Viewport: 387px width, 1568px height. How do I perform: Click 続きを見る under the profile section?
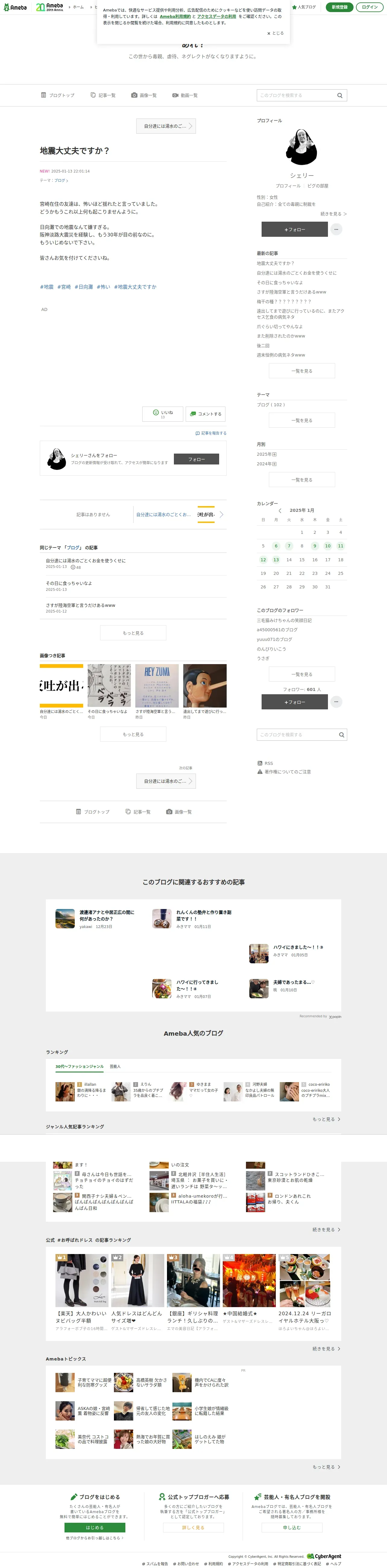point(333,214)
